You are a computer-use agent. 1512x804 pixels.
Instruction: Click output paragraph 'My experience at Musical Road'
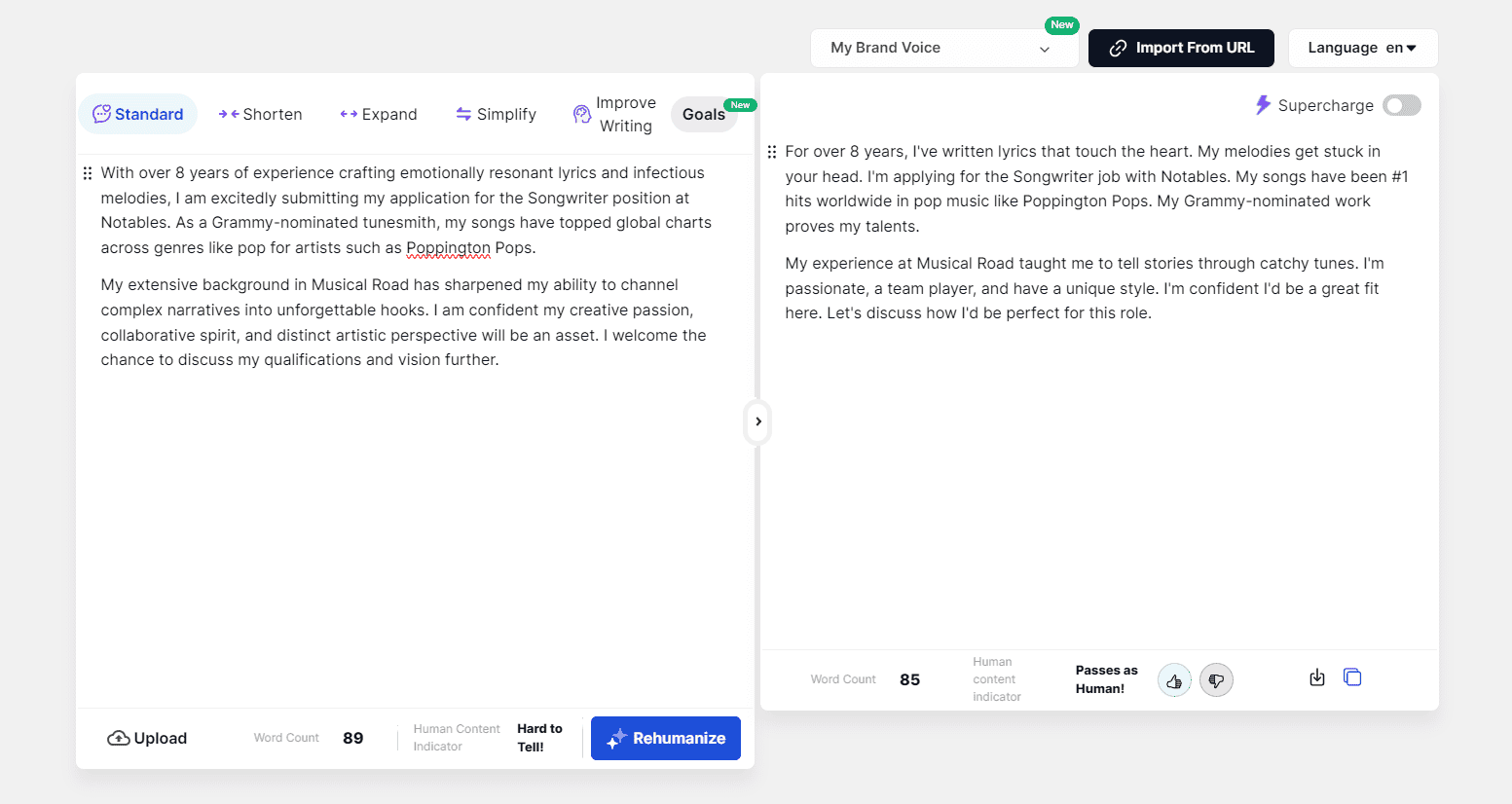[1085, 288]
